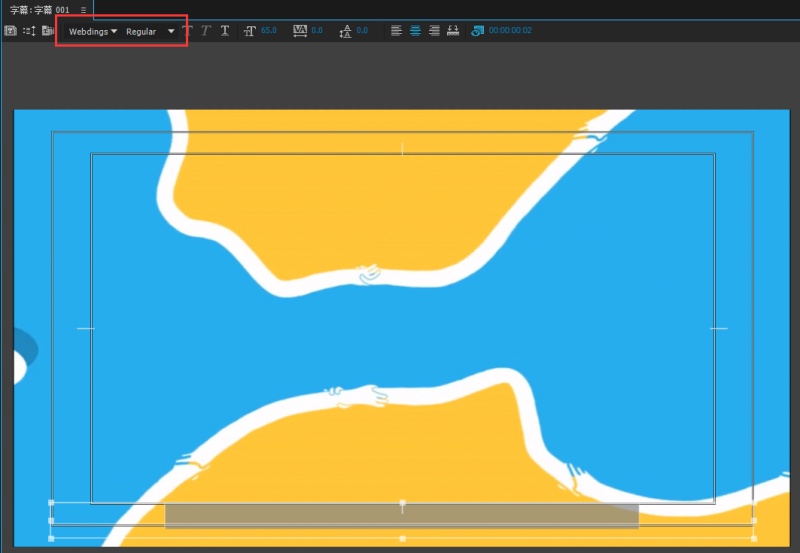Open the Webdings font family dropdown
This screenshot has height=553, width=800.
coord(93,32)
